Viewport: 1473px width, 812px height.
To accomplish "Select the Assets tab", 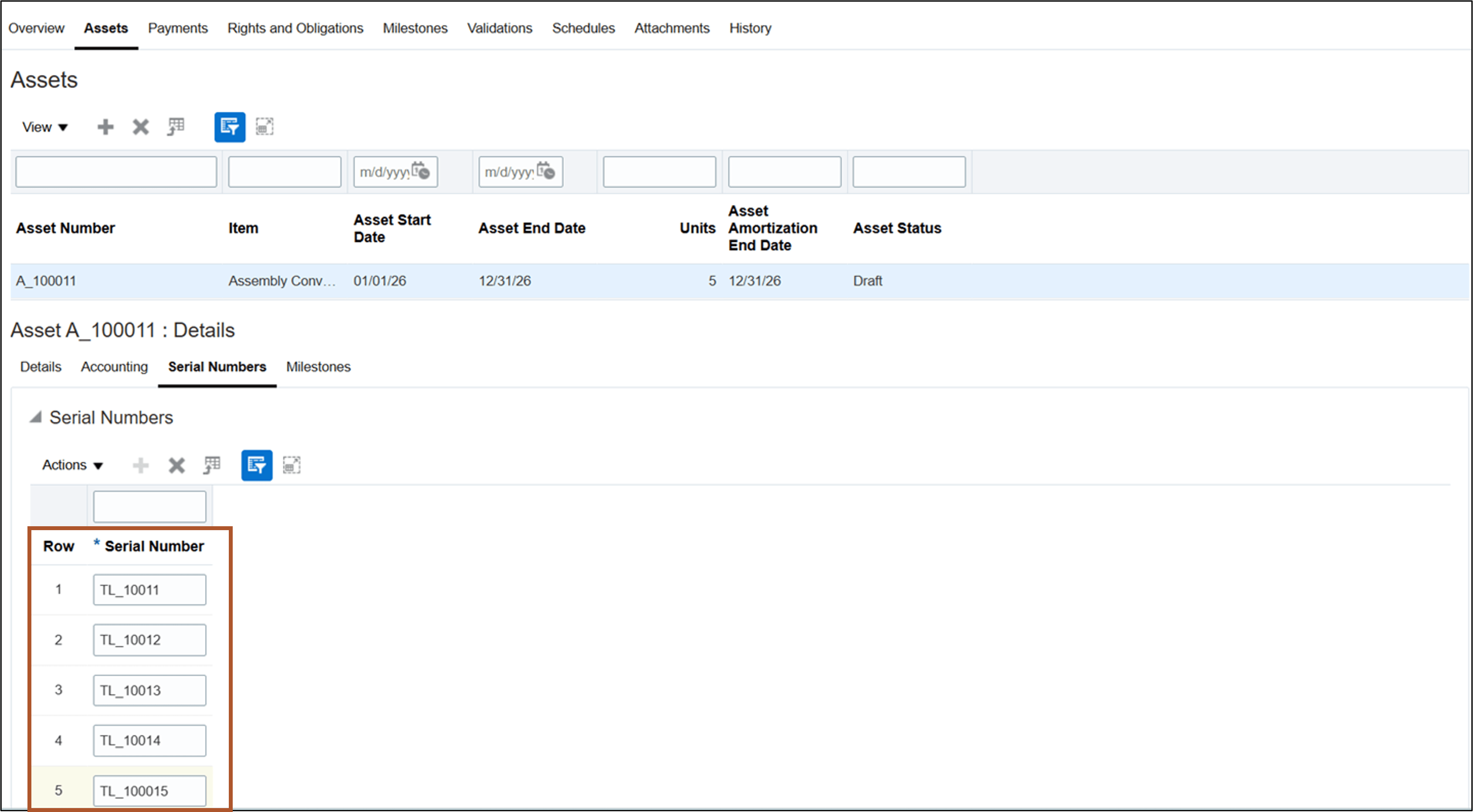I will point(106,28).
